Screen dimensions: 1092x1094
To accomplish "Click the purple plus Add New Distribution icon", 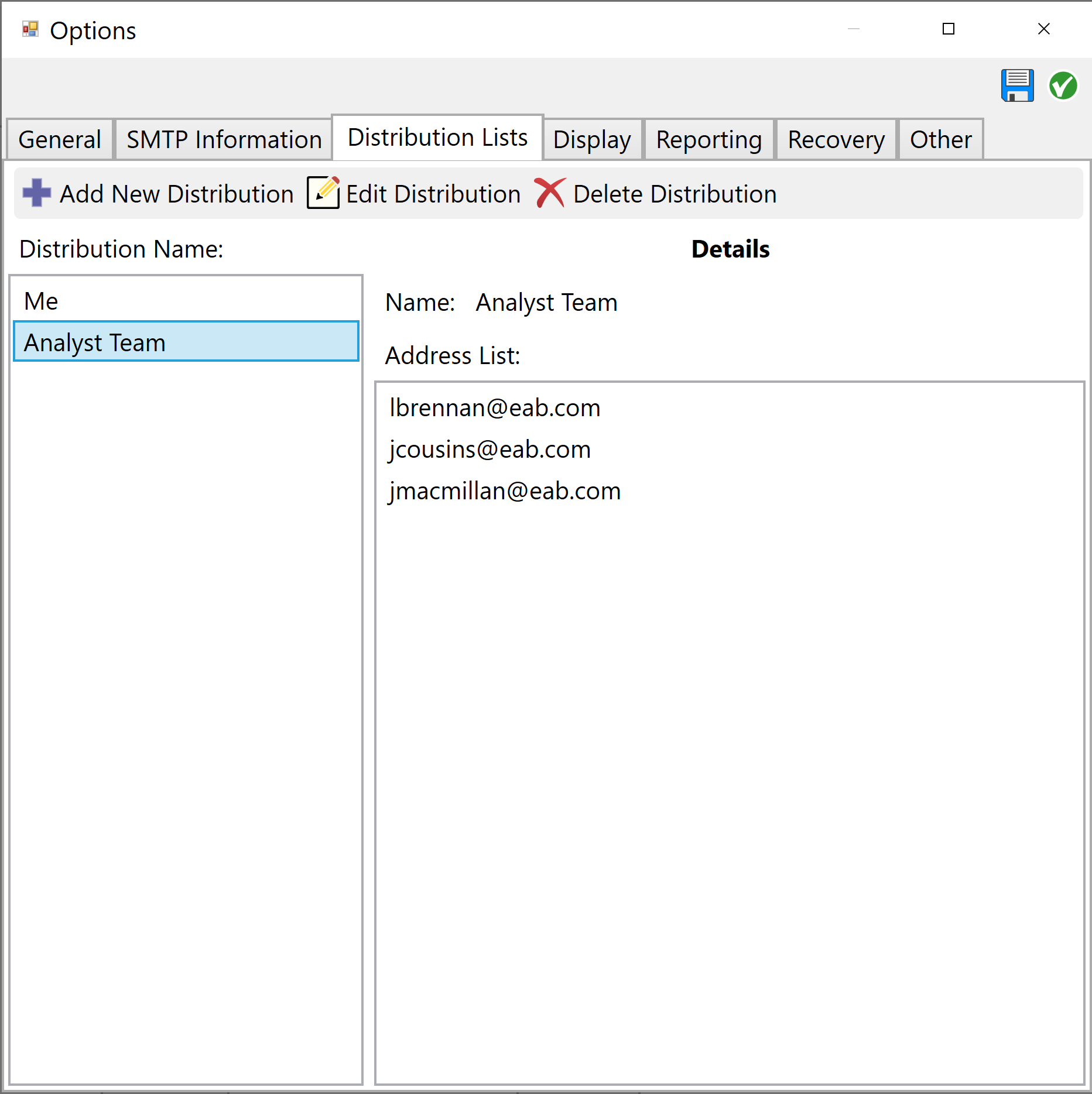I will (x=37, y=193).
